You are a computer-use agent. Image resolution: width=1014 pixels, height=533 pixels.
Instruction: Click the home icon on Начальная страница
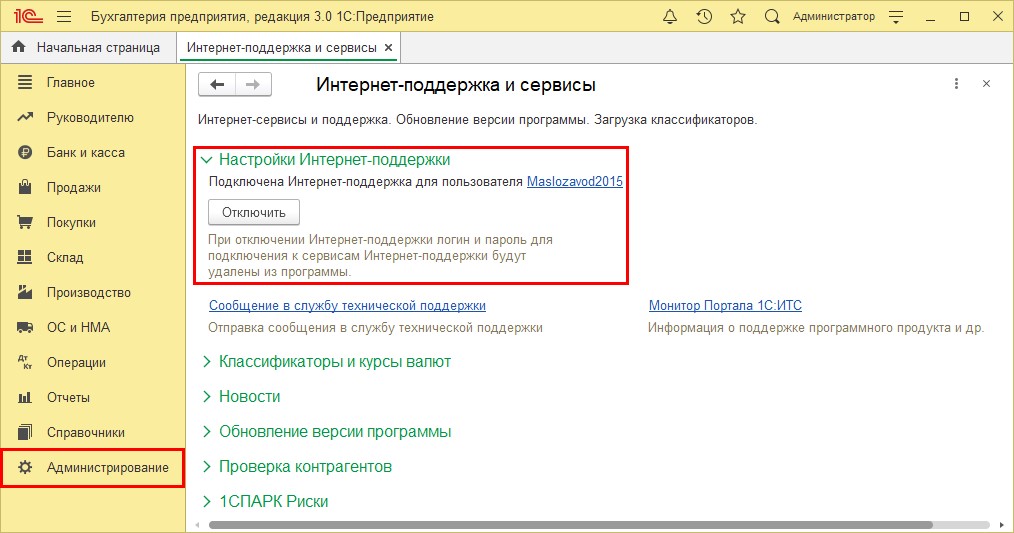coord(19,47)
